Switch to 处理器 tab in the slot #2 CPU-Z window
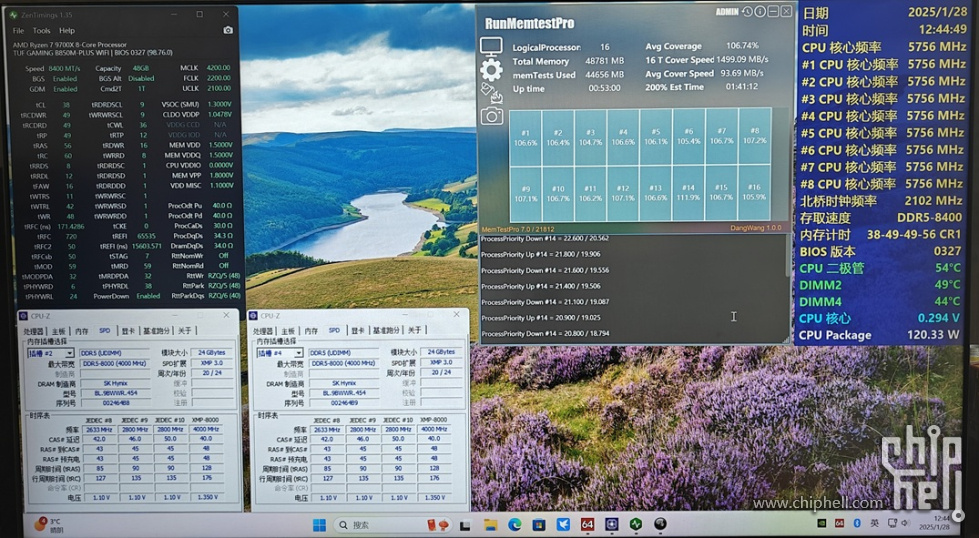 click(34, 331)
